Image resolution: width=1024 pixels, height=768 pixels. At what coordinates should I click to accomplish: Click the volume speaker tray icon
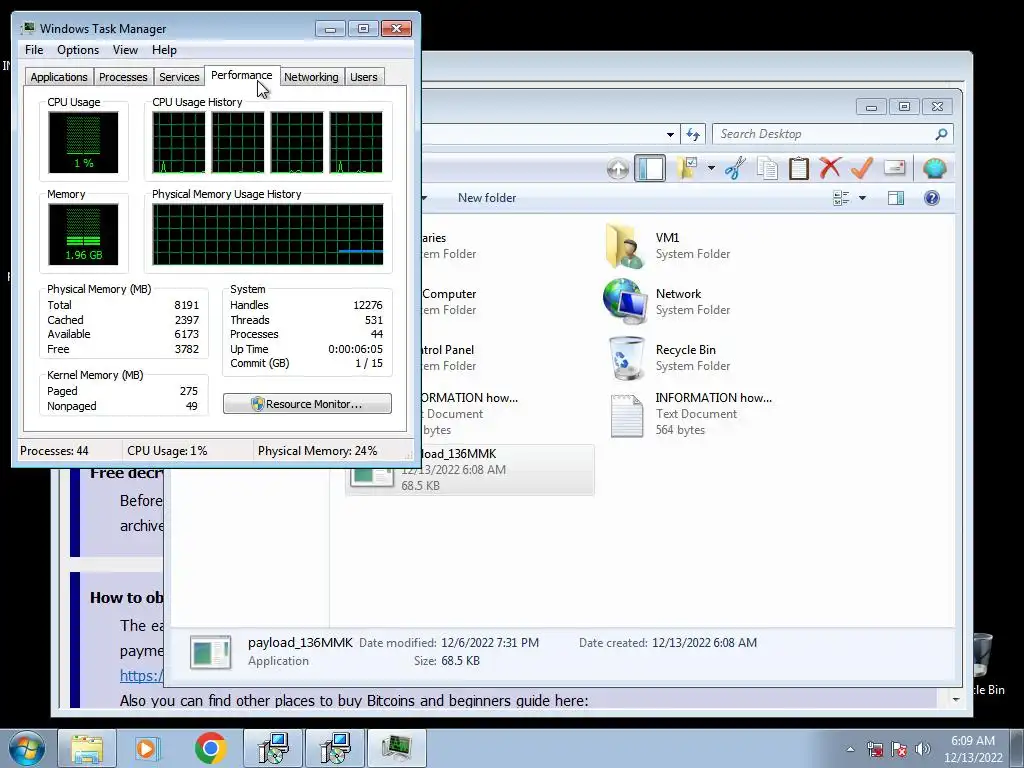coord(922,749)
